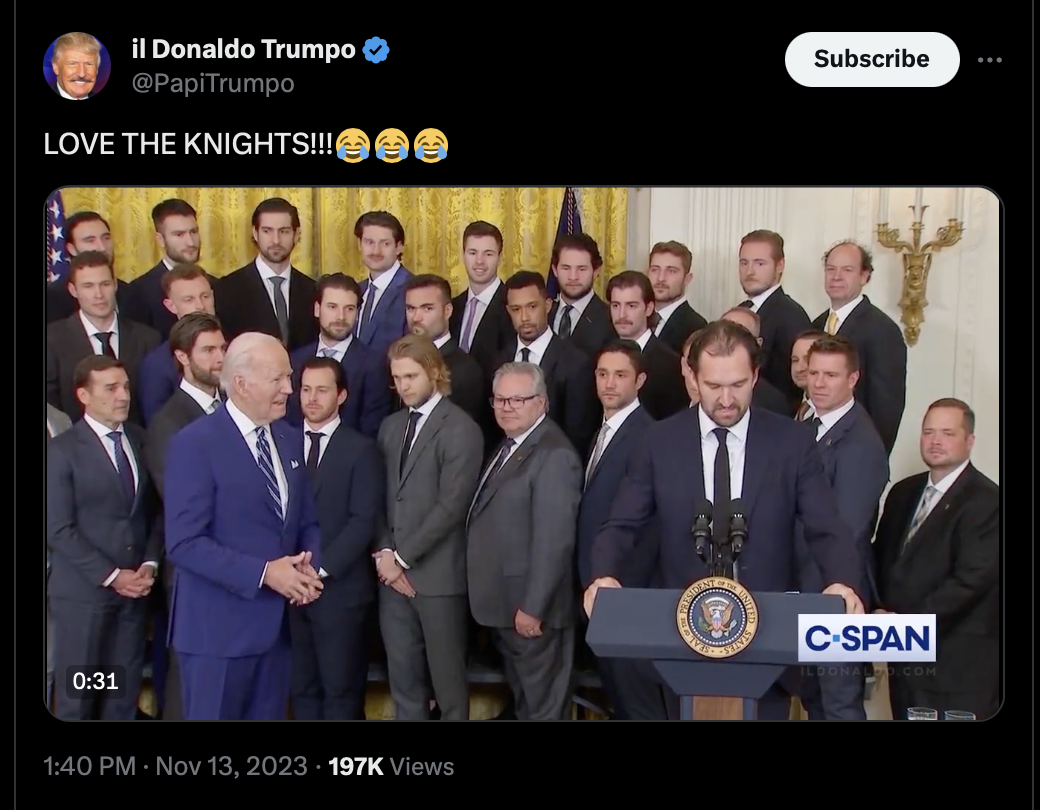Click the 0:31 video duration badge
Viewport: 1040px width, 810px height.
click(x=96, y=681)
